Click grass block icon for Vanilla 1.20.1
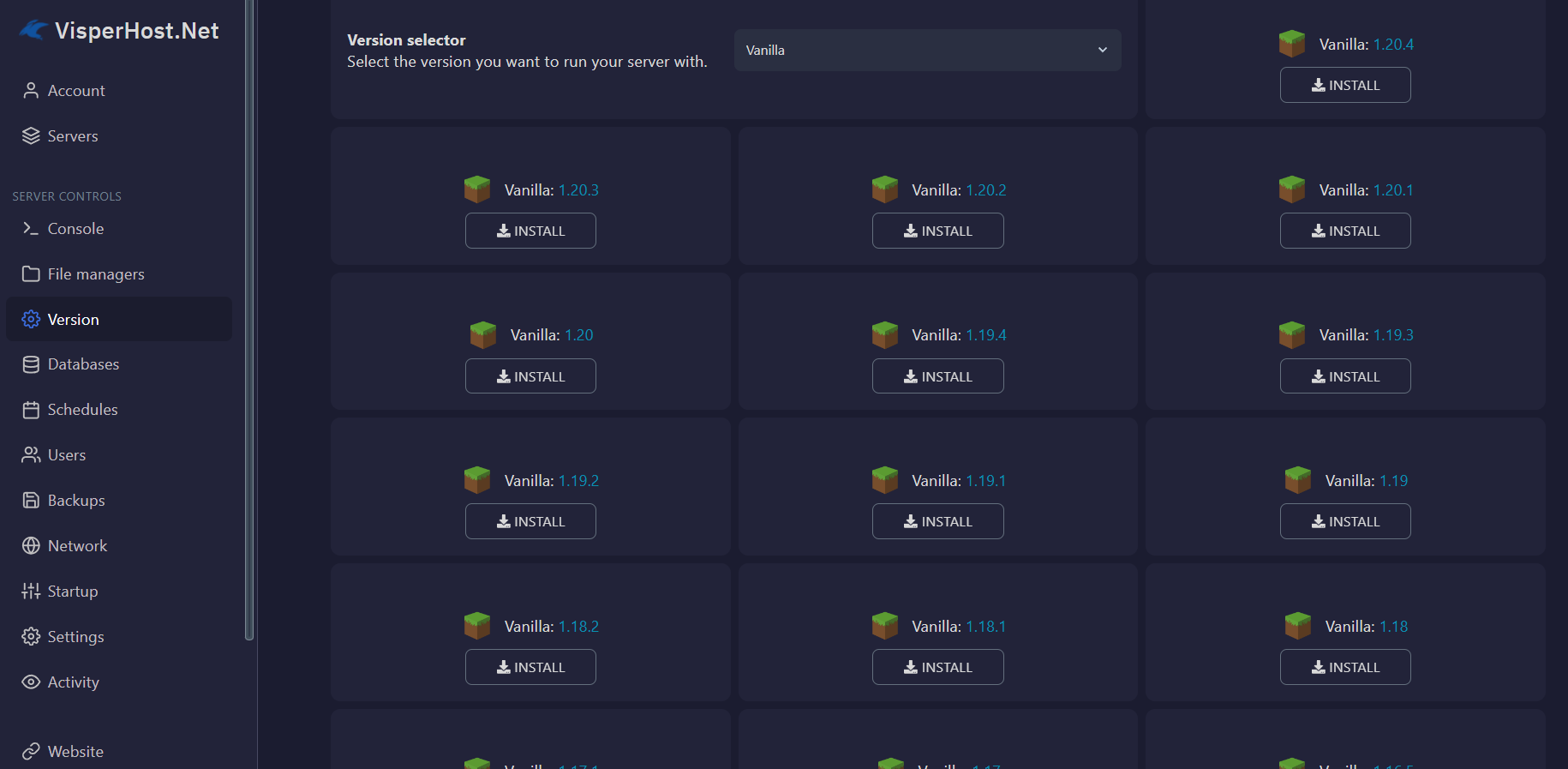The width and height of the screenshot is (1568, 769). tap(1292, 189)
